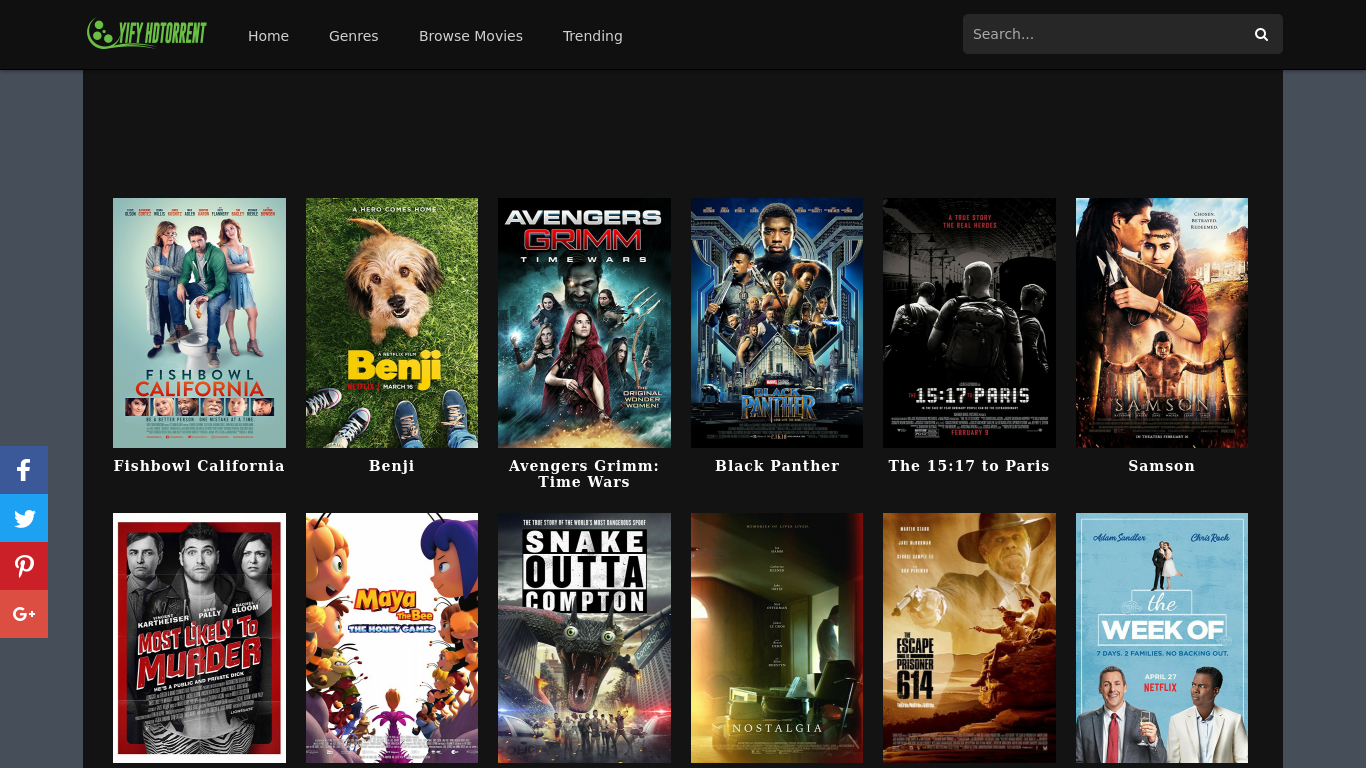Open the Maya the Bee poster
This screenshot has height=768, width=1366.
[x=392, y=638]
